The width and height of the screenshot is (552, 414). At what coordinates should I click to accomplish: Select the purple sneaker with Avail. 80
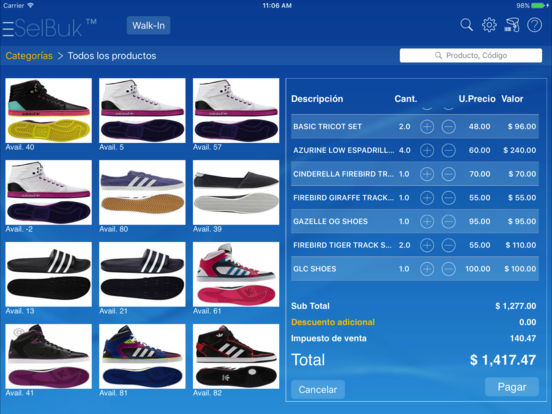tap(142, 193)
